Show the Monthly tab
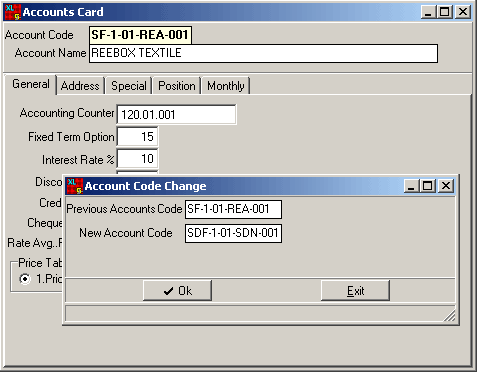 point(226,86)
